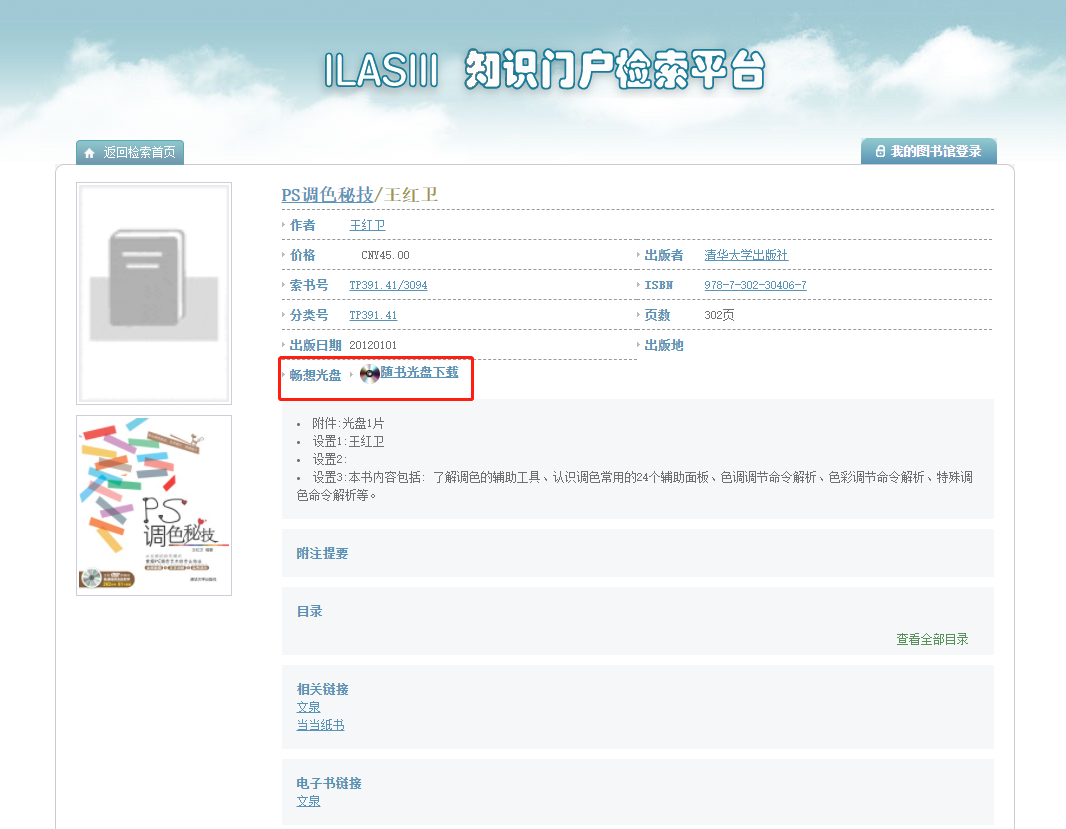Open the PS调色秘技 cover image

(x=154, y=505)
